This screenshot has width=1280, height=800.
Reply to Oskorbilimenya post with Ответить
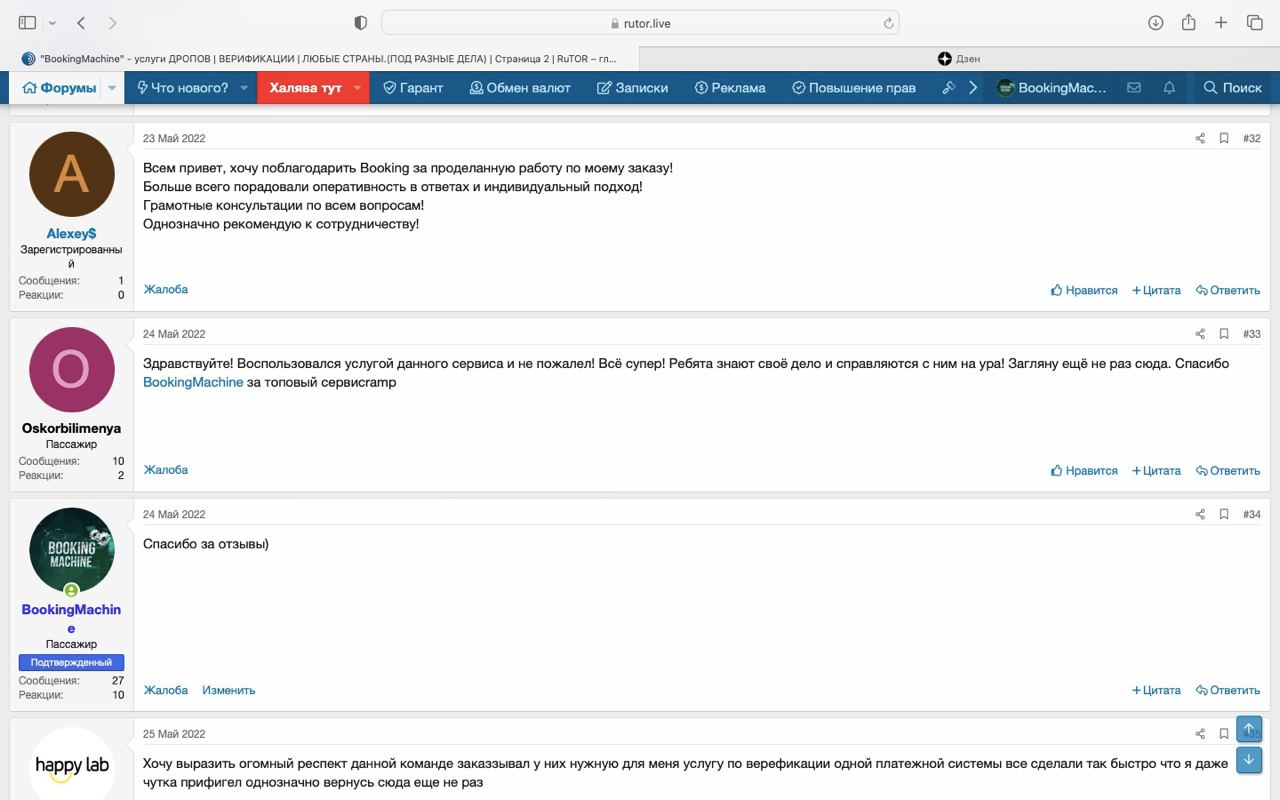point(1228,470)
